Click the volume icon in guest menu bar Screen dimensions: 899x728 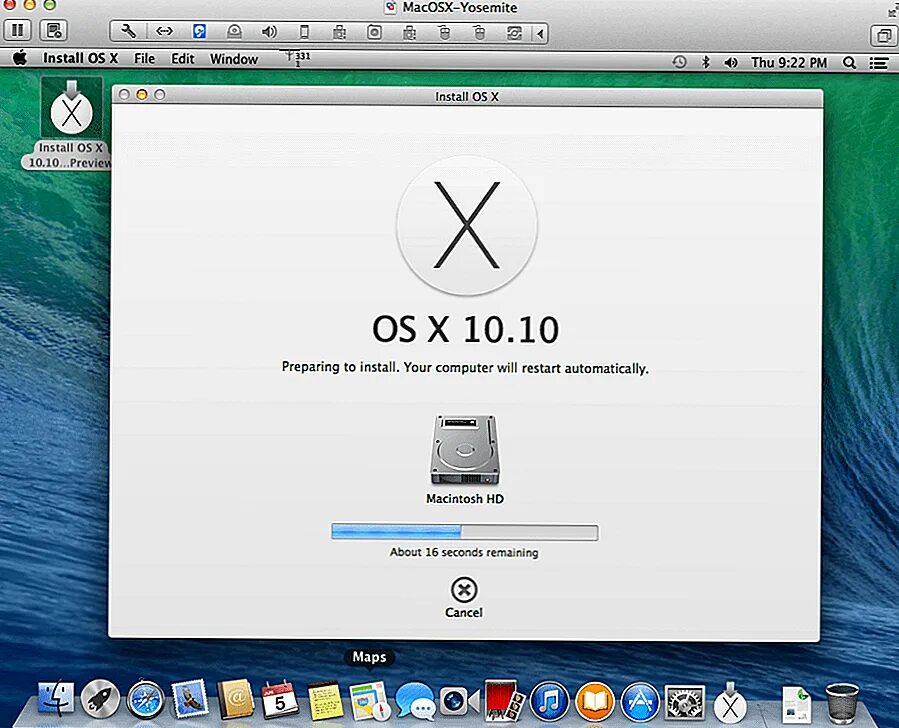730,62
